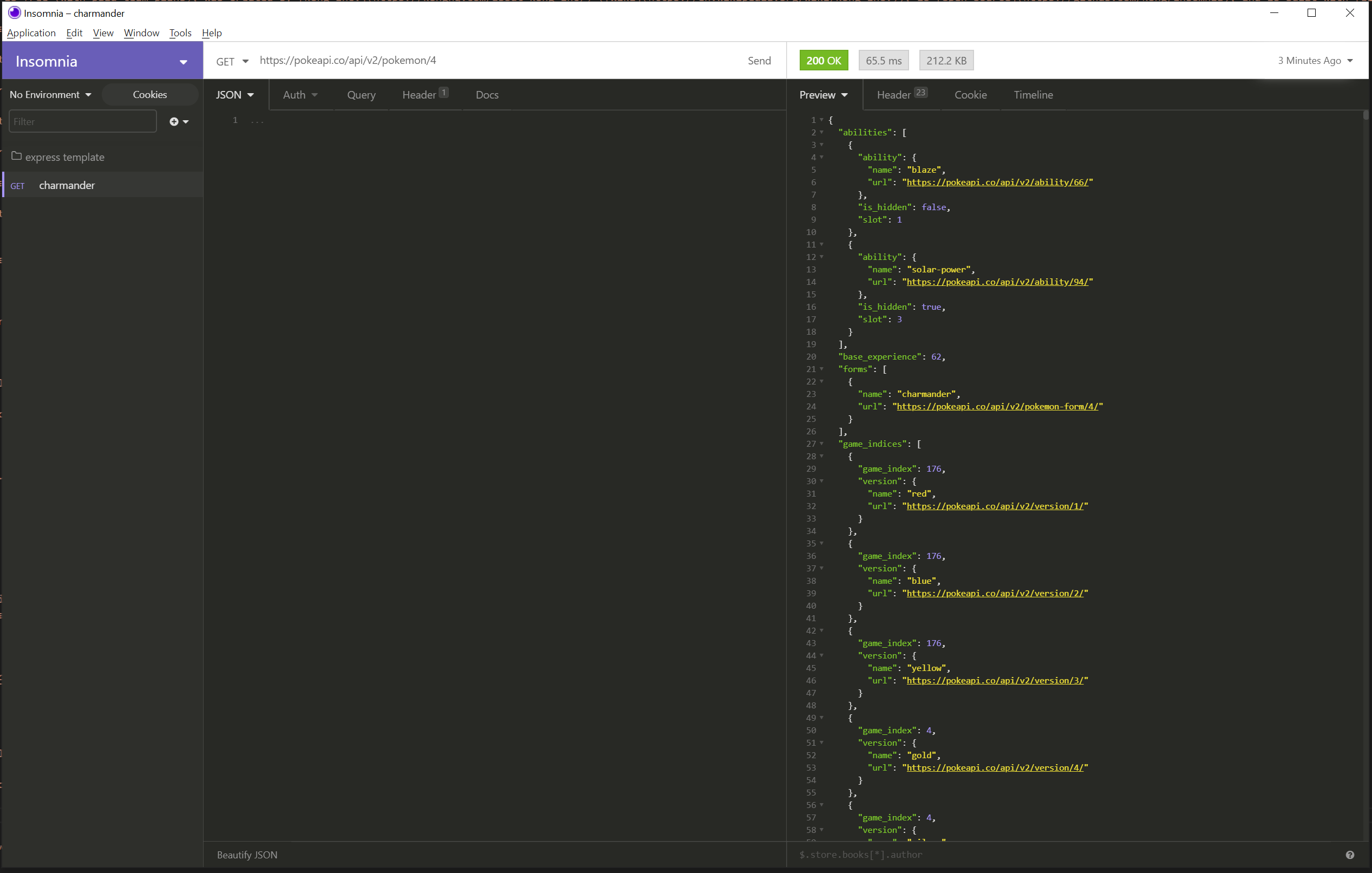Collapse the abilities array fold arrow
1372x873 pixels.
(x=821, y=132)
